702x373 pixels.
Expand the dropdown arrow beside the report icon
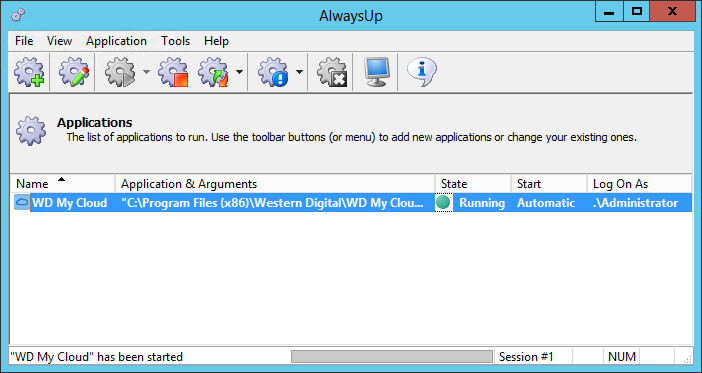299,72
